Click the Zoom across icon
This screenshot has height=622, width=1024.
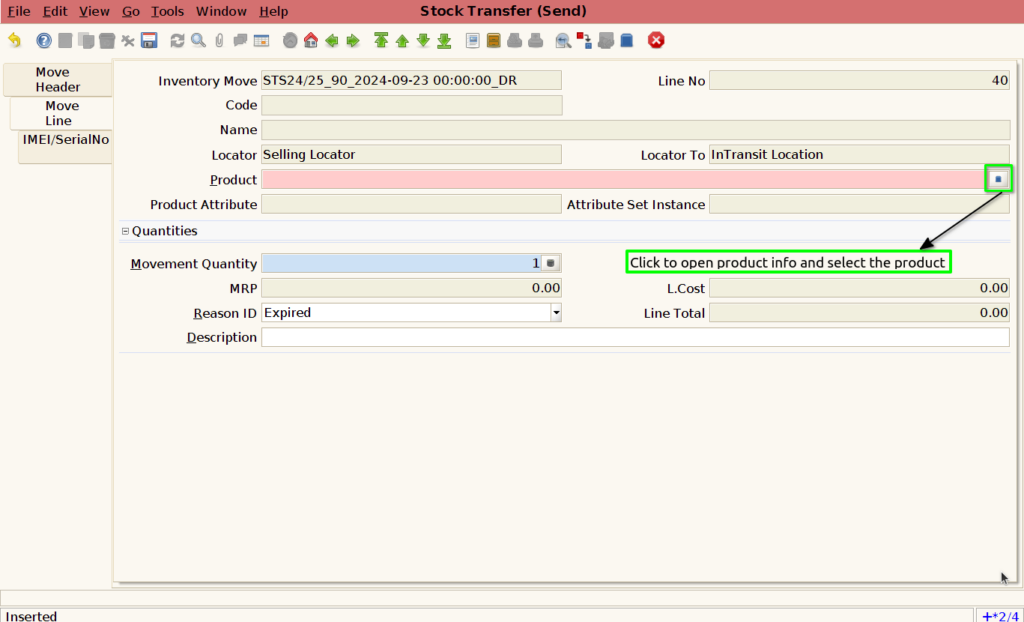[563, 41]
